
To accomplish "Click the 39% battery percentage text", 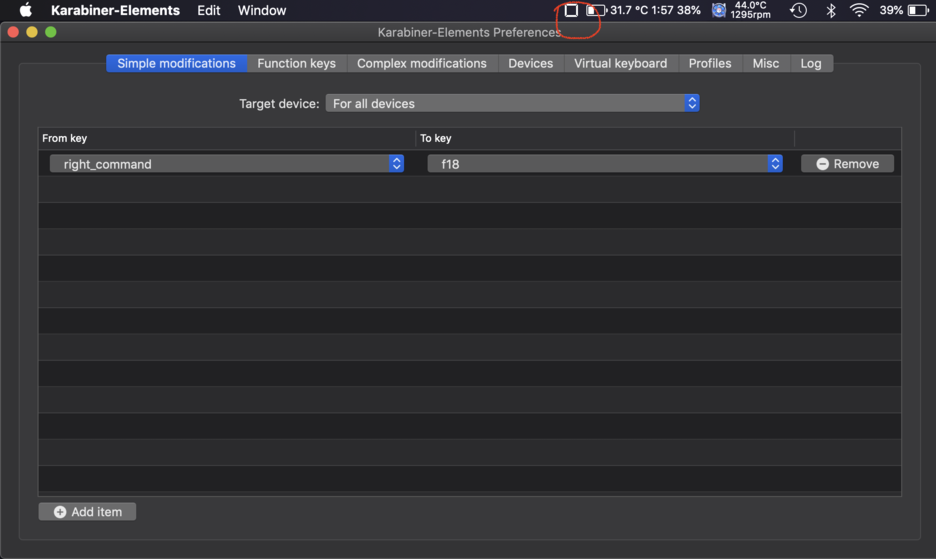I will [x=891, y=10].
